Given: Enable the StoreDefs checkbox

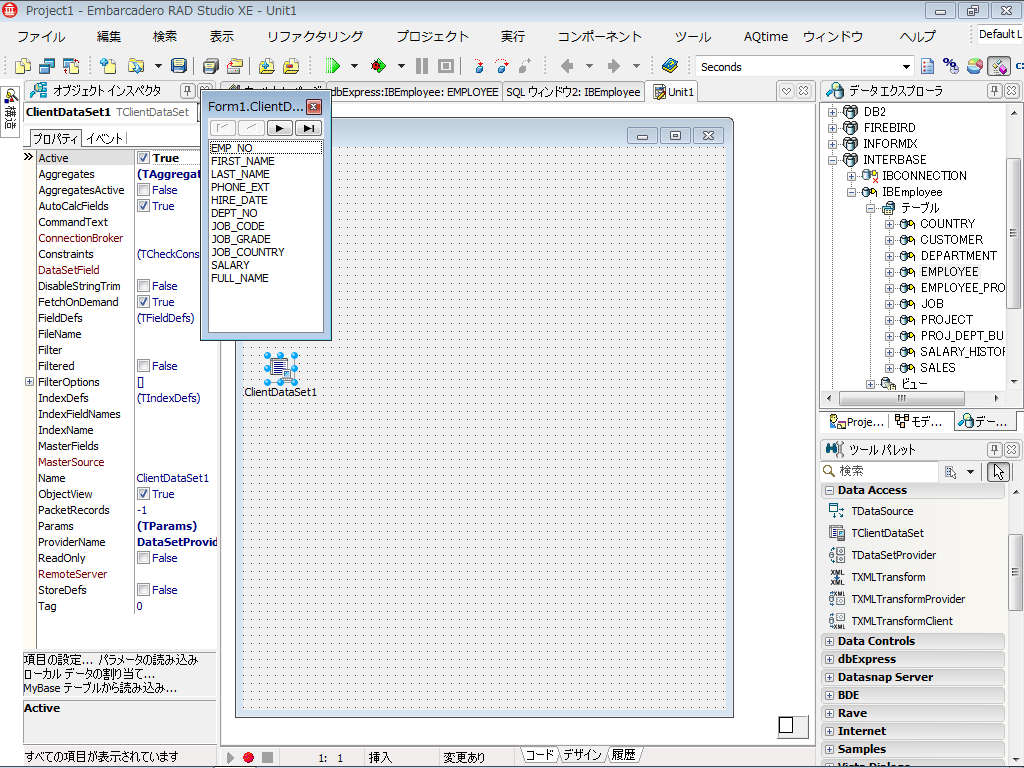Looking at the screenshot, I should (144, 590).
